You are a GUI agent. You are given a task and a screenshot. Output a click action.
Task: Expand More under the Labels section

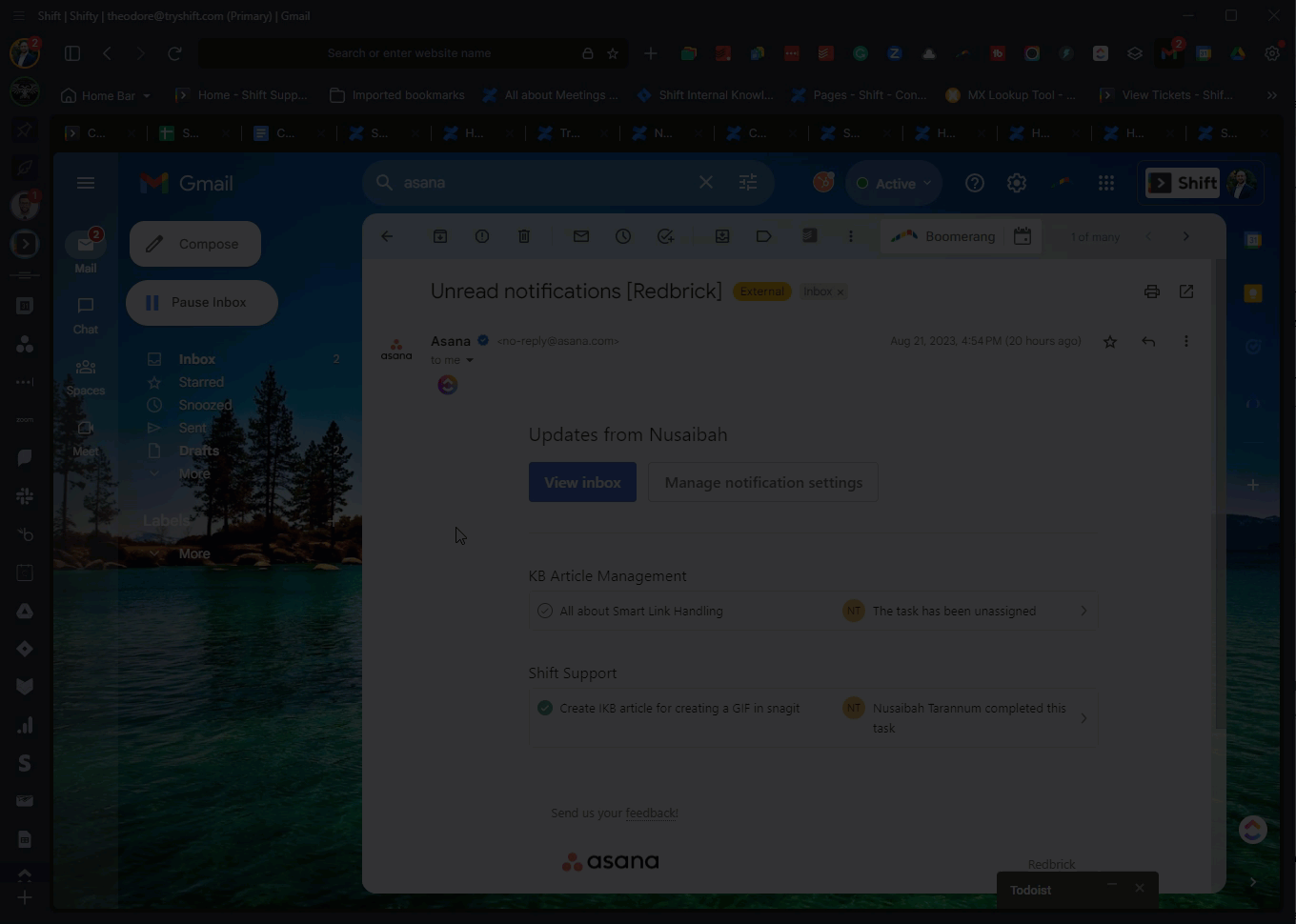pyautogui.click(x=194, y=553)
